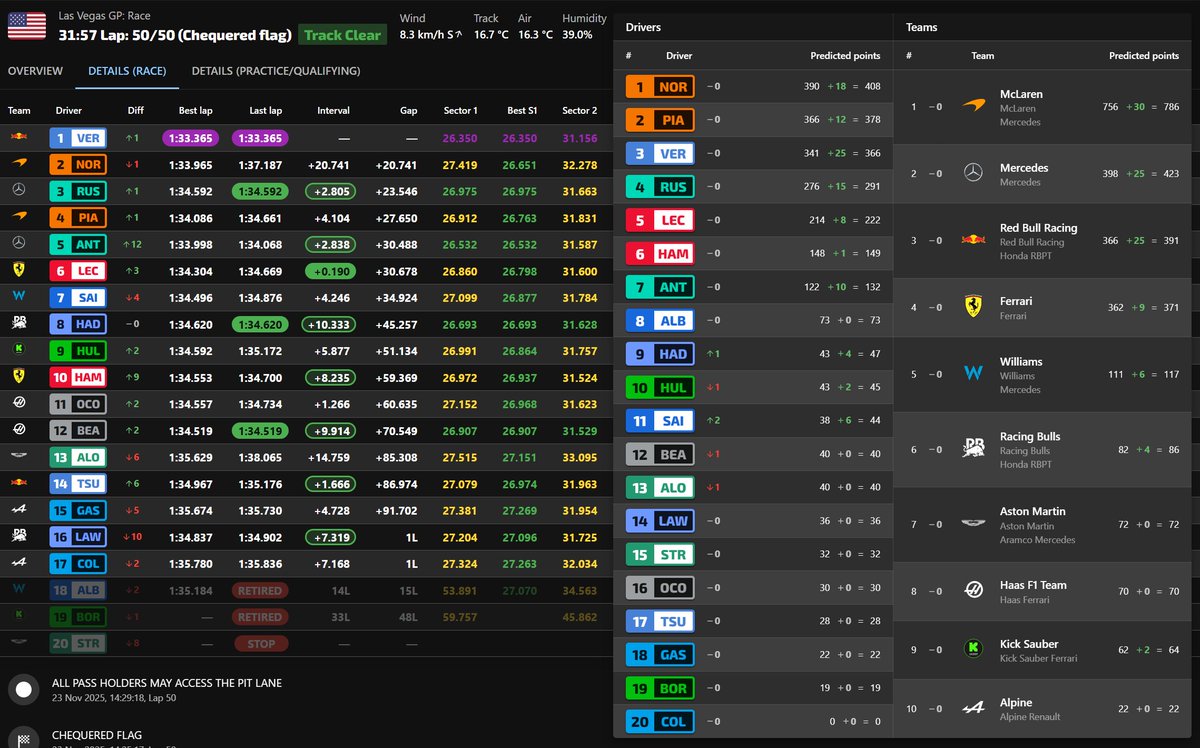Click the Haas F1 Team logo in Teams panel
The width and height of the screenshot is (1200, 748).
tap(973, 590)
